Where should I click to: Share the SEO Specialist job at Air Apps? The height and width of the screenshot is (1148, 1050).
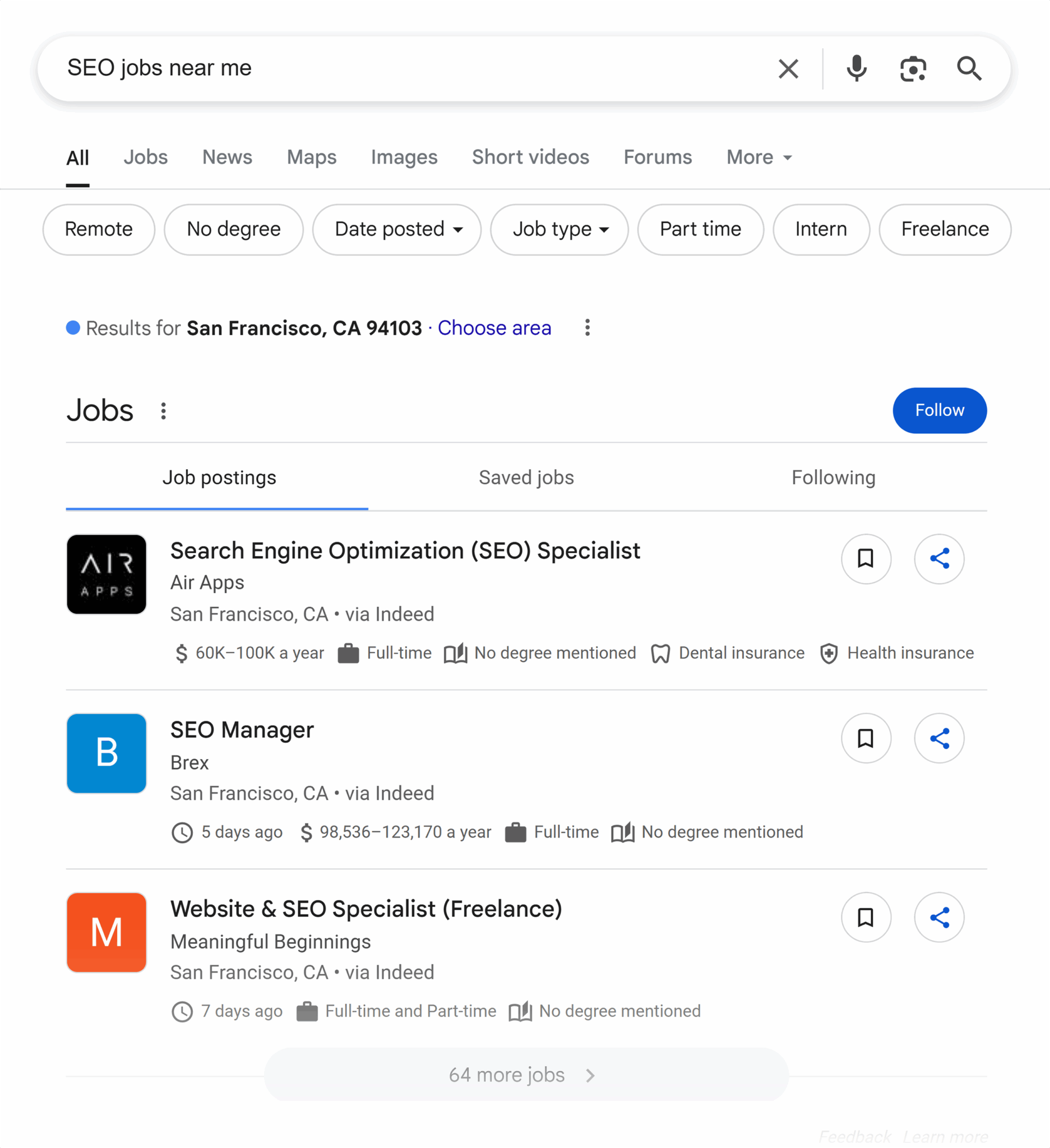(939, 560)
